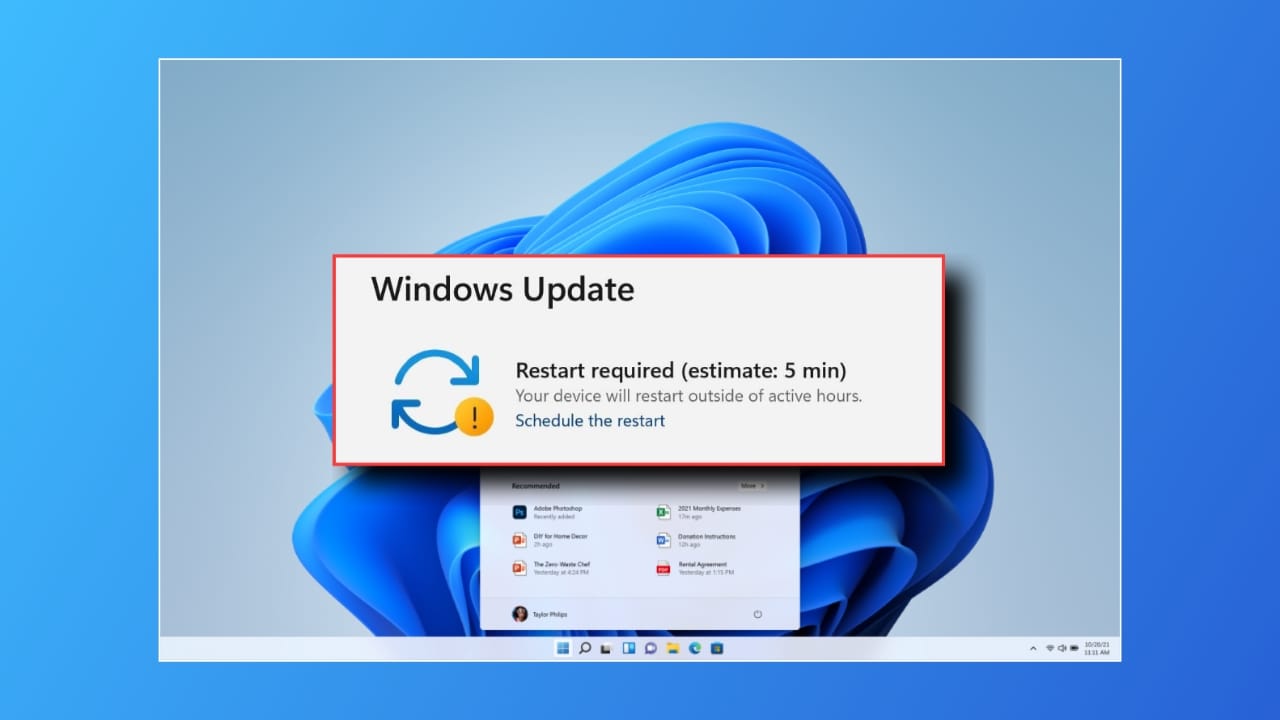
Task: Open Task View from the taskbar
Action: point(606,648)
